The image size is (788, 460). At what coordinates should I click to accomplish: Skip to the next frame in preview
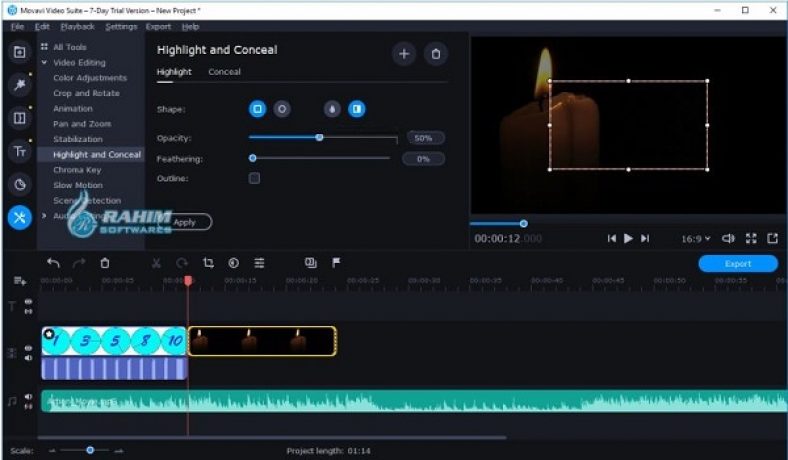click(645, 238)
